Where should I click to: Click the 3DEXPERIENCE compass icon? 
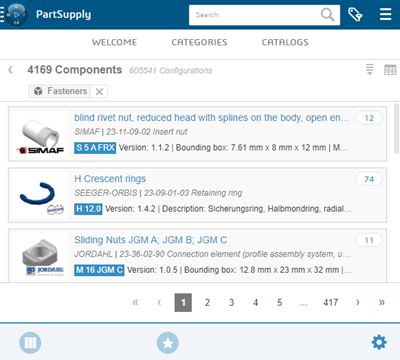point(17,15)
